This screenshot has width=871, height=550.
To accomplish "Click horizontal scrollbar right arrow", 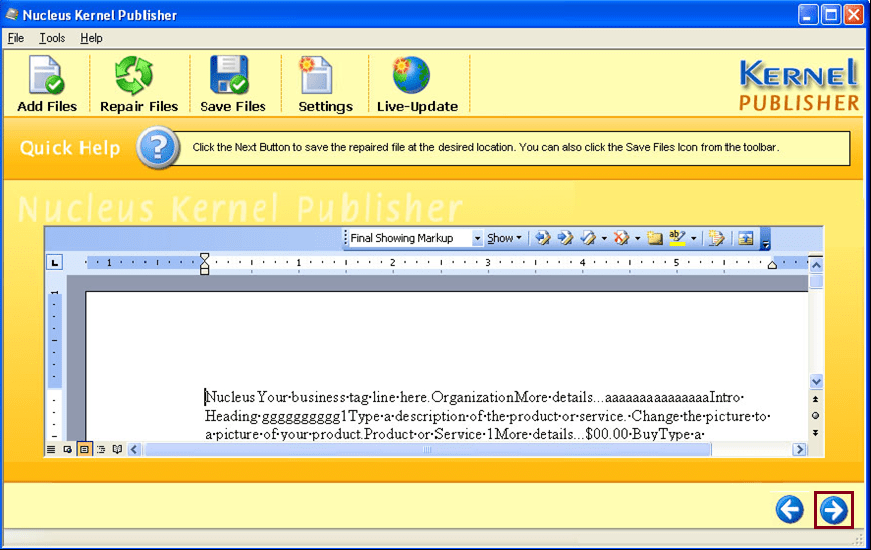I will coord(799,449).
